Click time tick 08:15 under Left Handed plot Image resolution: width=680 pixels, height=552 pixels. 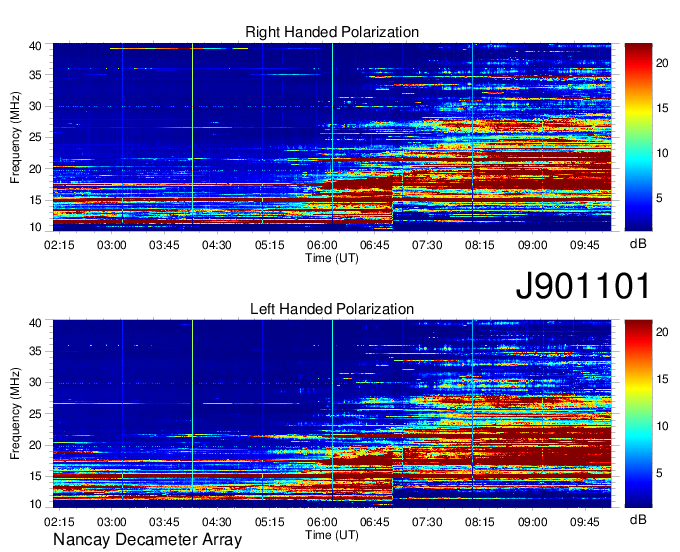click(x=480, y=522)
